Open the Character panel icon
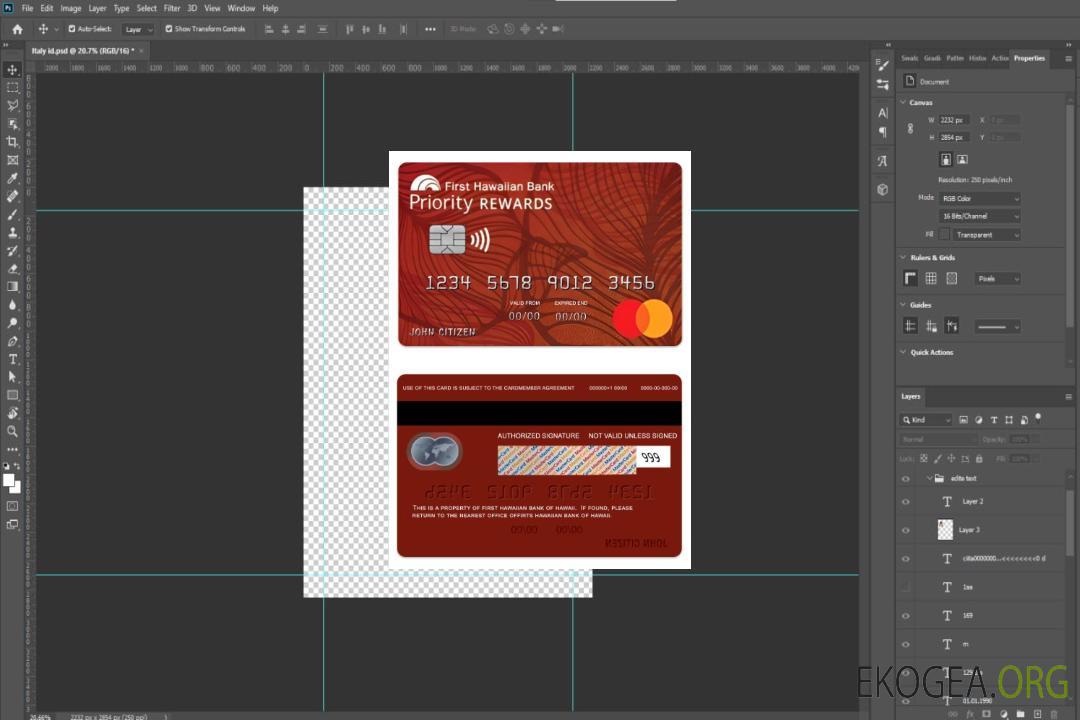Viewport: 1080px width, 720px height. (883, 113)
